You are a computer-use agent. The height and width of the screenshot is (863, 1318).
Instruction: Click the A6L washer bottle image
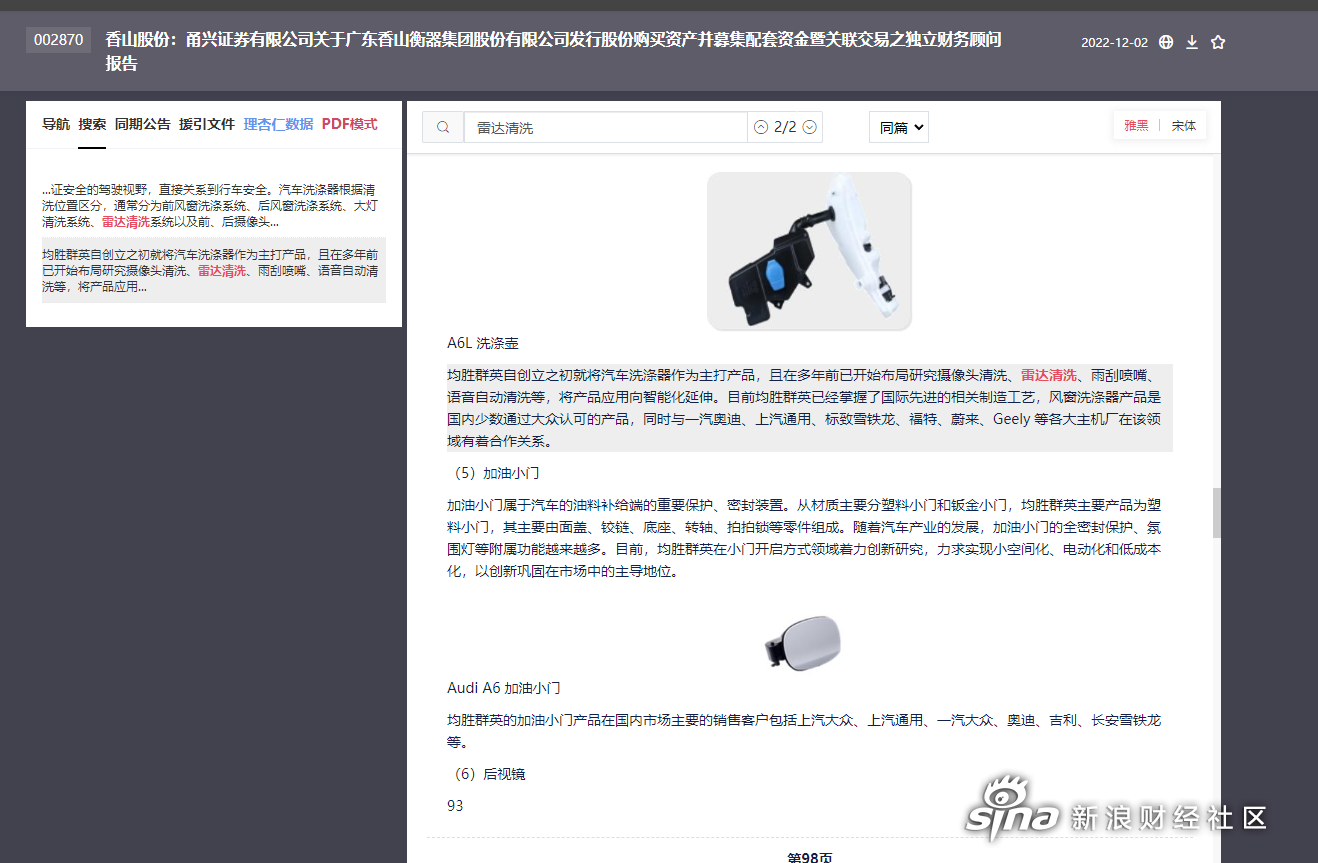point(809,251)
